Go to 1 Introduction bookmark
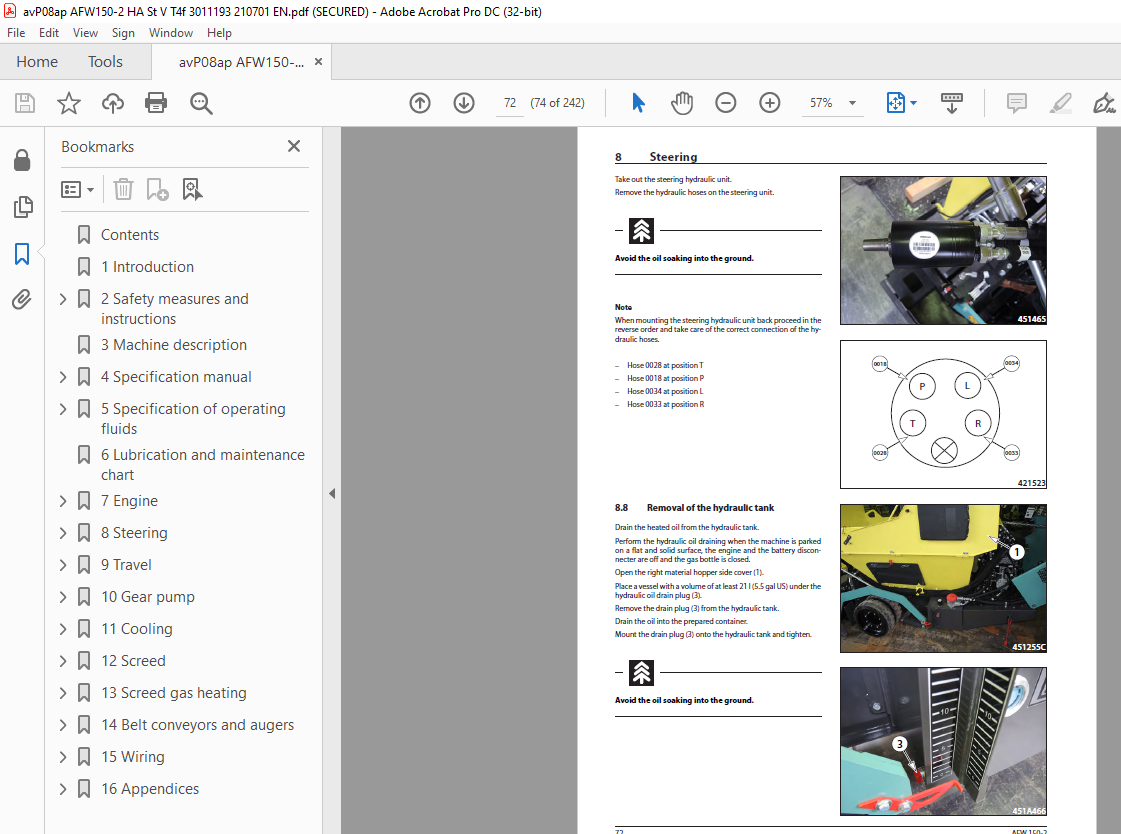 pos(147,267)
